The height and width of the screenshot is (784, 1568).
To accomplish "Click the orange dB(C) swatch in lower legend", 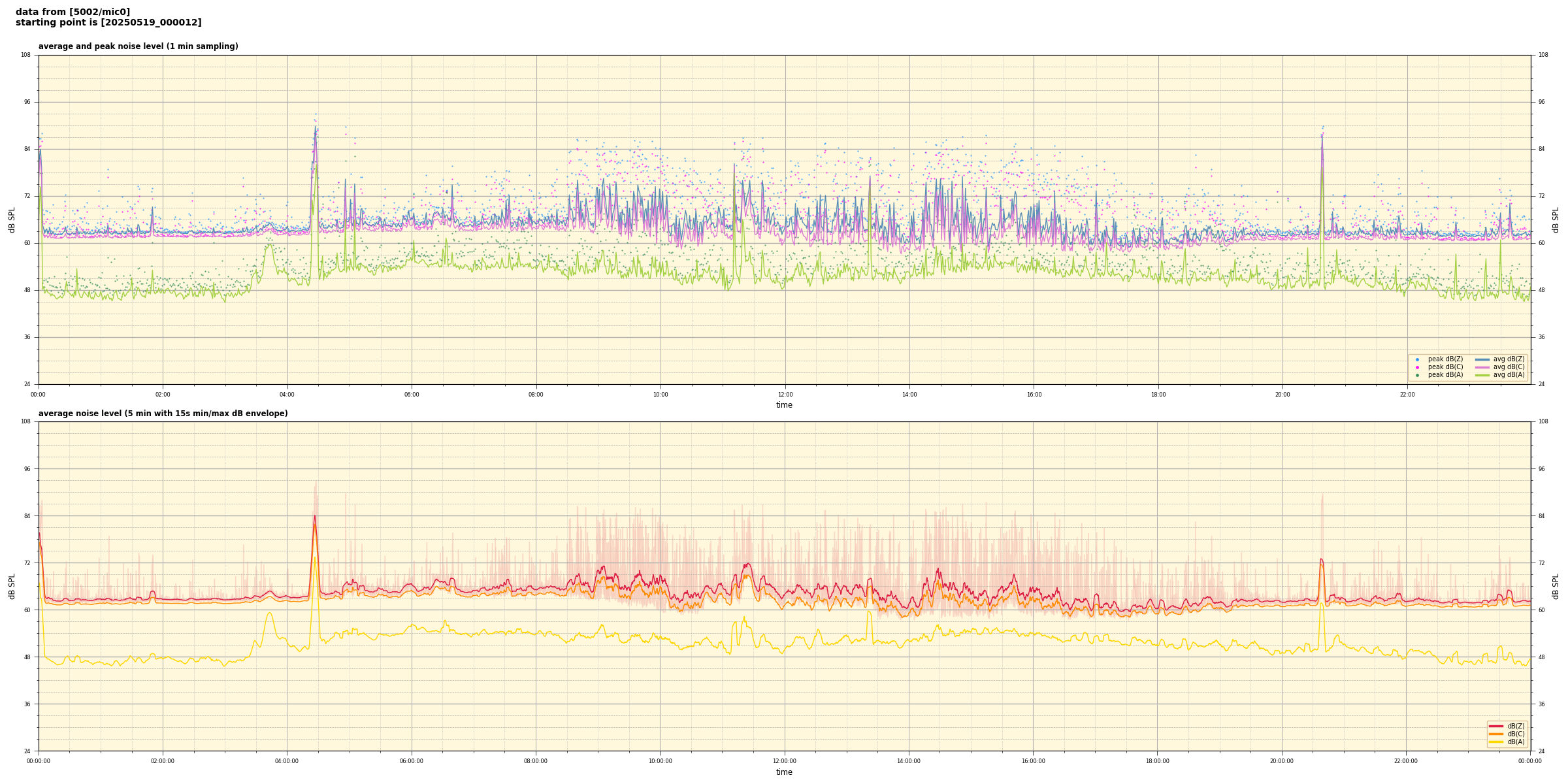I will coord(1495,734).
